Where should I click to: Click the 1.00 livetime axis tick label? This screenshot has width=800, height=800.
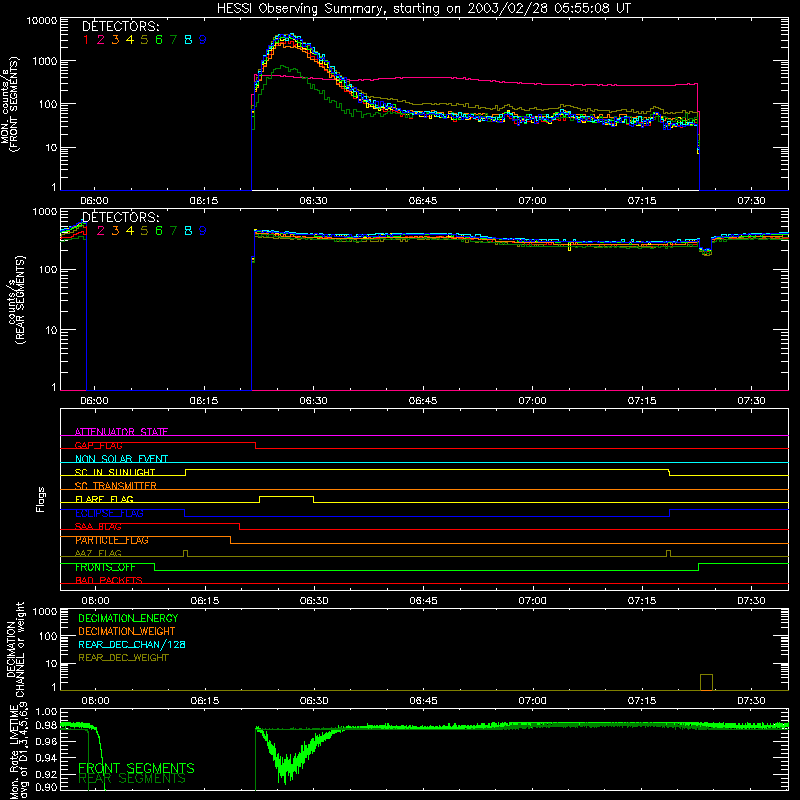pos(46,711)
